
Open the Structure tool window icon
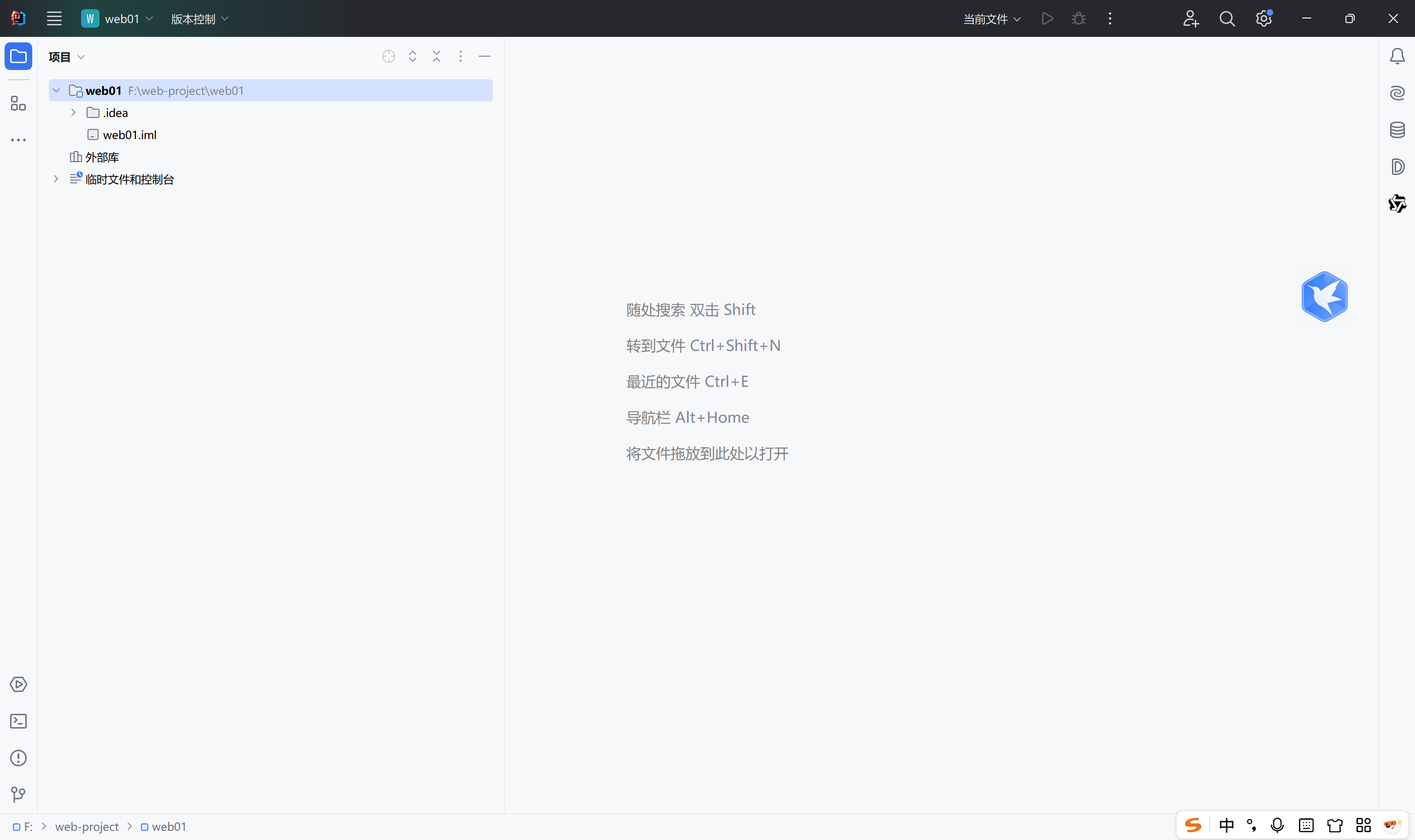18,104
